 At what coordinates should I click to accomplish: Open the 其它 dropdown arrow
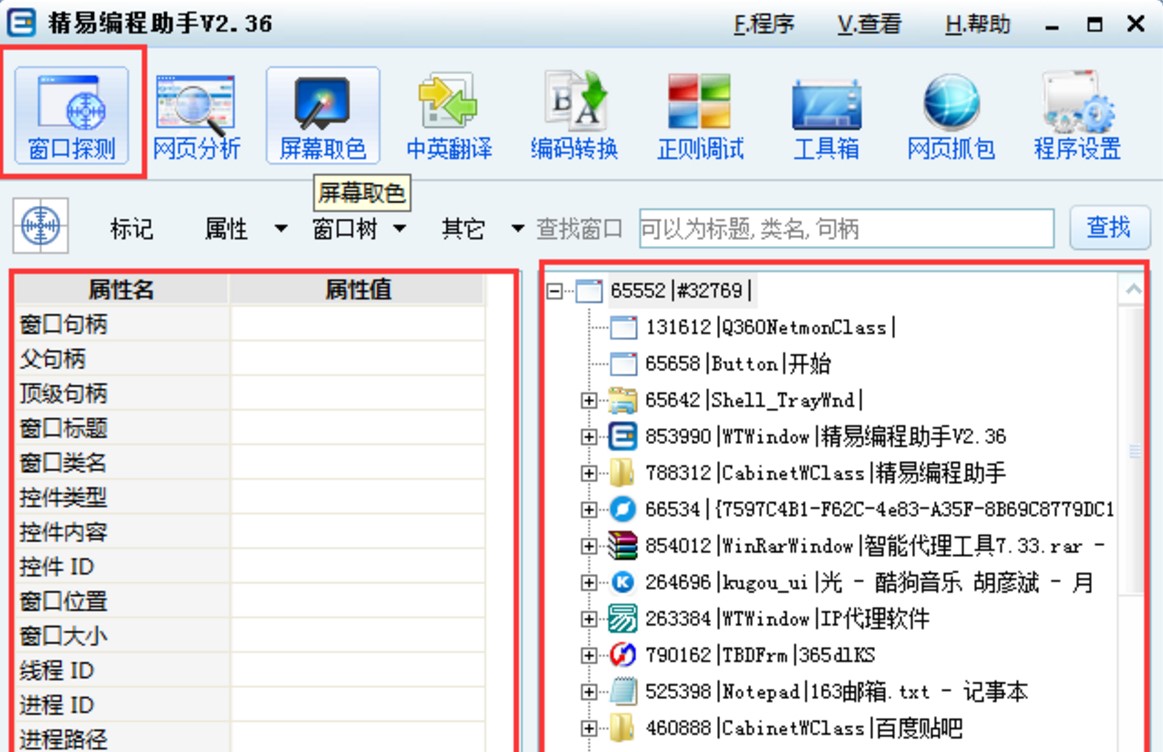tap(518, 228)
